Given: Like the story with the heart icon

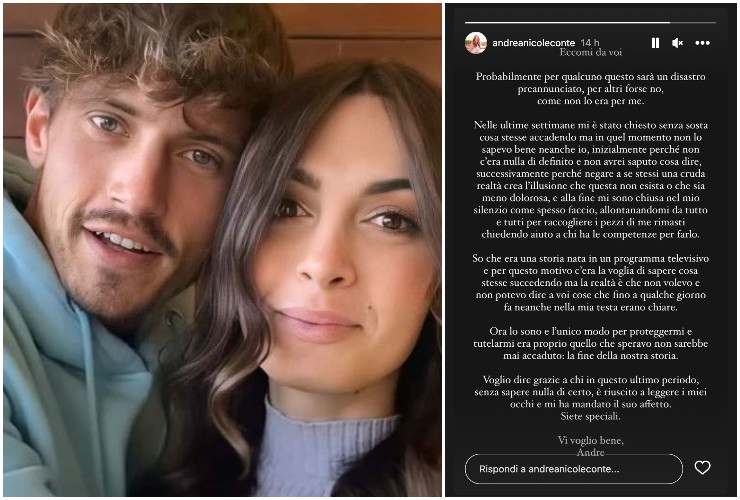Looking at the screenshot, I should [702, 467].
